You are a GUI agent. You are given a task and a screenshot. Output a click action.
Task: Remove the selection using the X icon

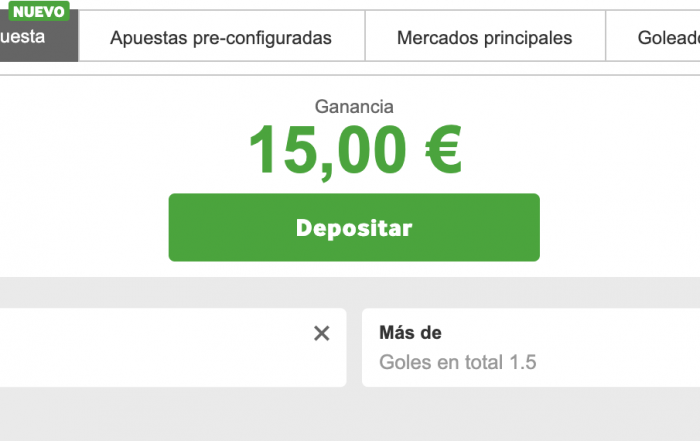[x=321, y=334]
